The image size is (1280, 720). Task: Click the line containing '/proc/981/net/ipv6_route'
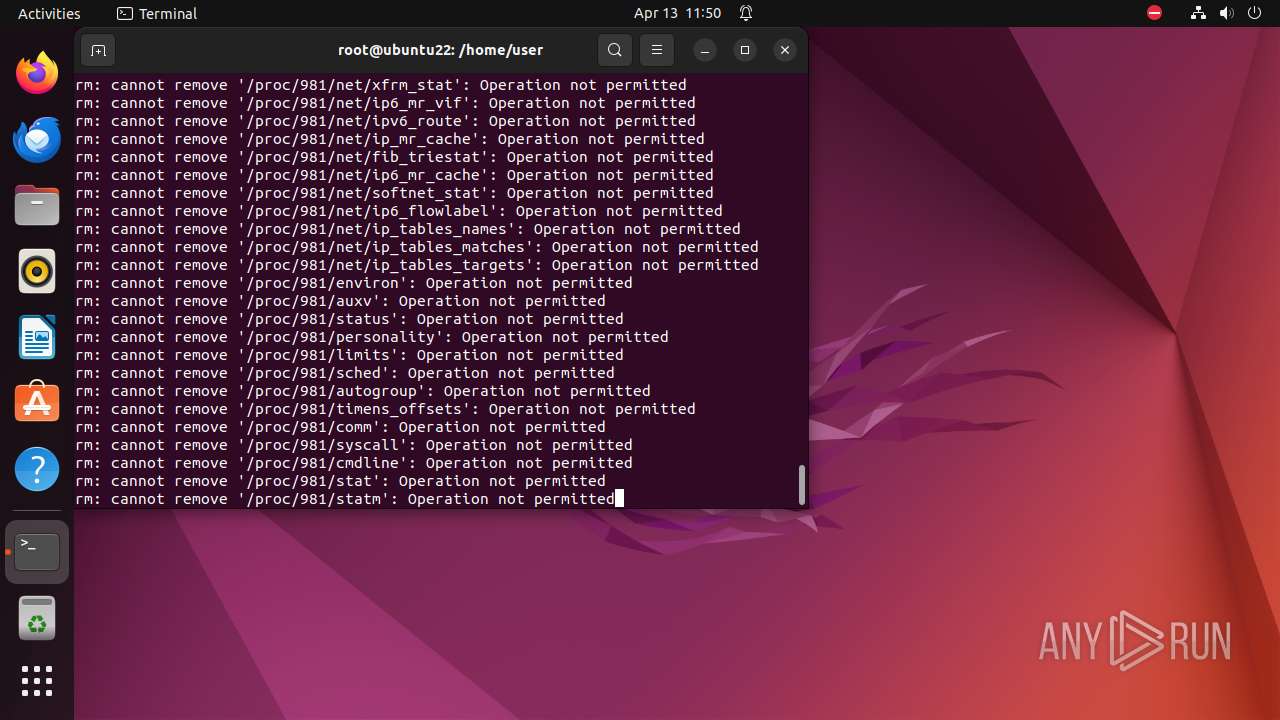coord(385,121)
